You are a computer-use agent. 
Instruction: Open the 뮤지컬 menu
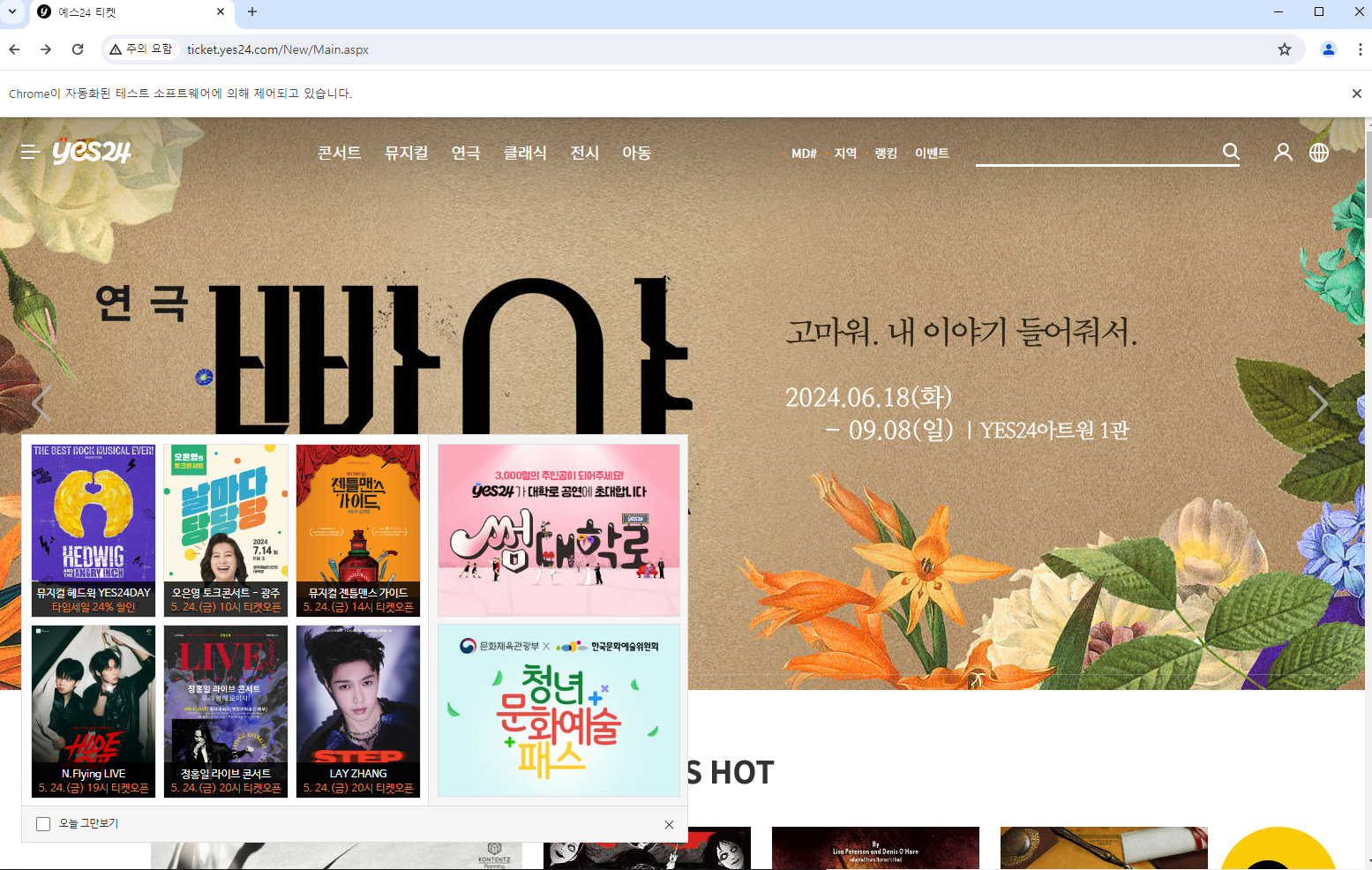pos(407,153)
